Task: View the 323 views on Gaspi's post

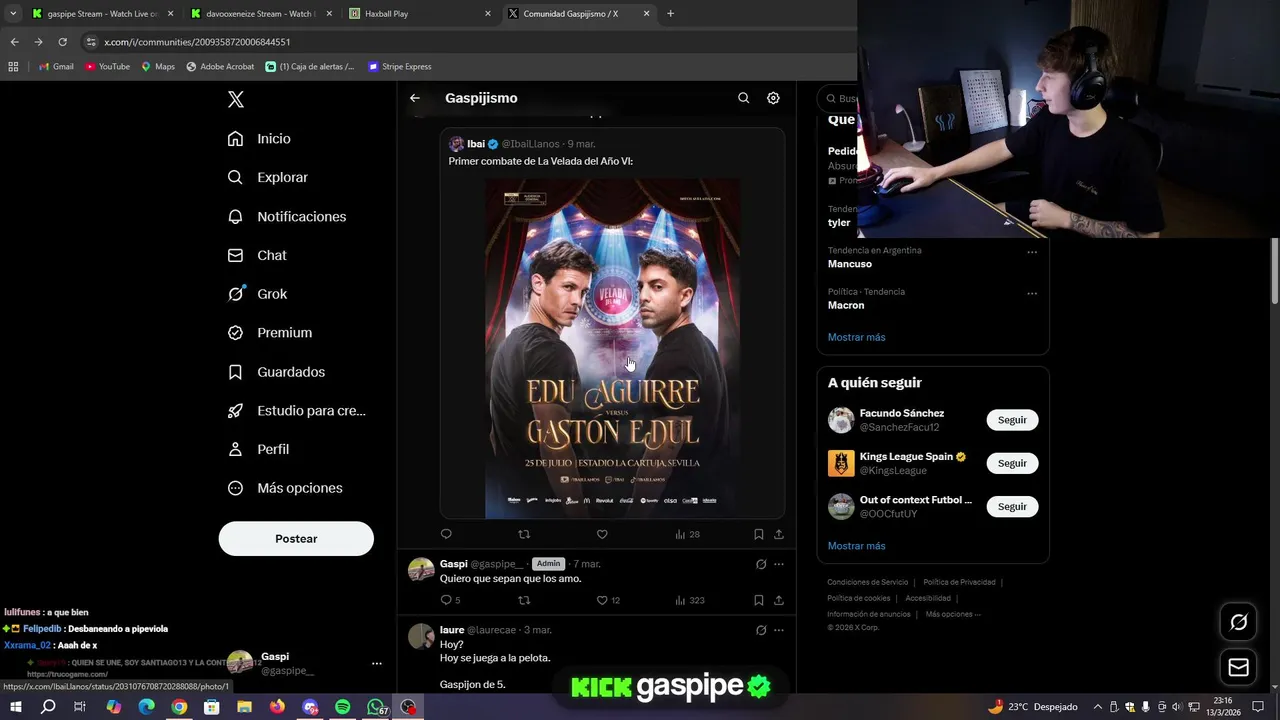Action: 690,600
